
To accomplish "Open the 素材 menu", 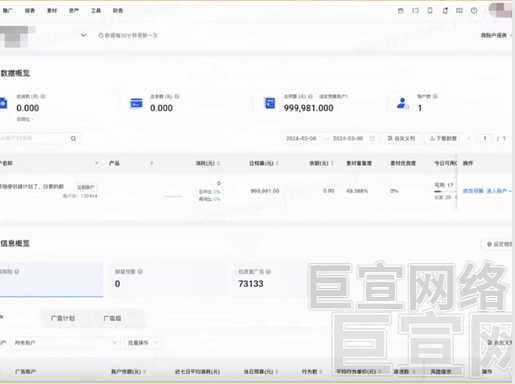I will tap(52, 11).
